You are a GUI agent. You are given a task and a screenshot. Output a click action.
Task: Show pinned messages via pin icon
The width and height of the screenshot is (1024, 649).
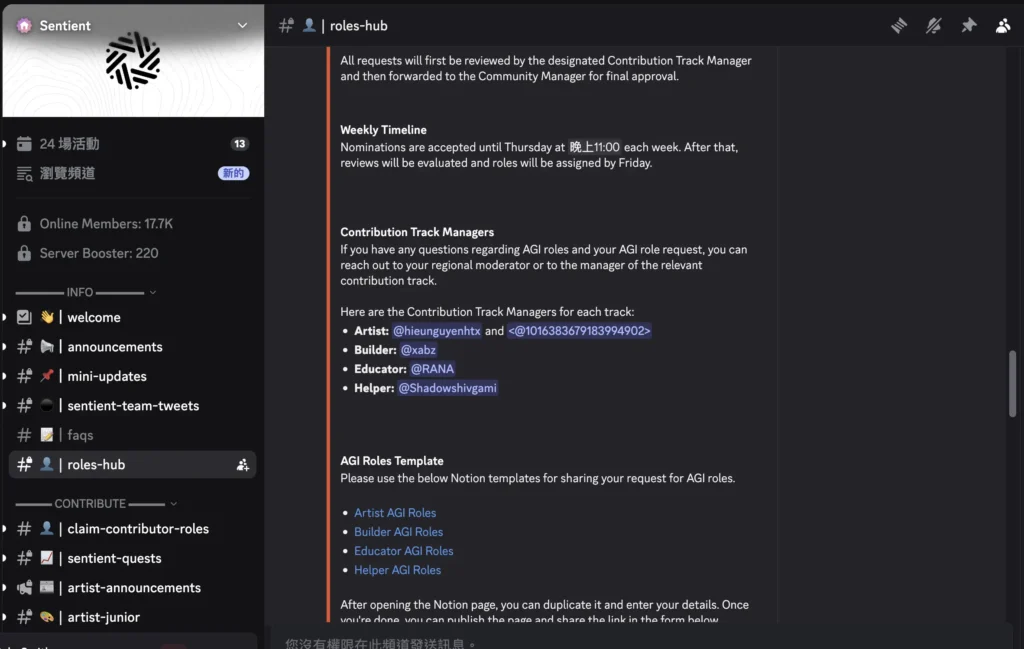[968, 25]
